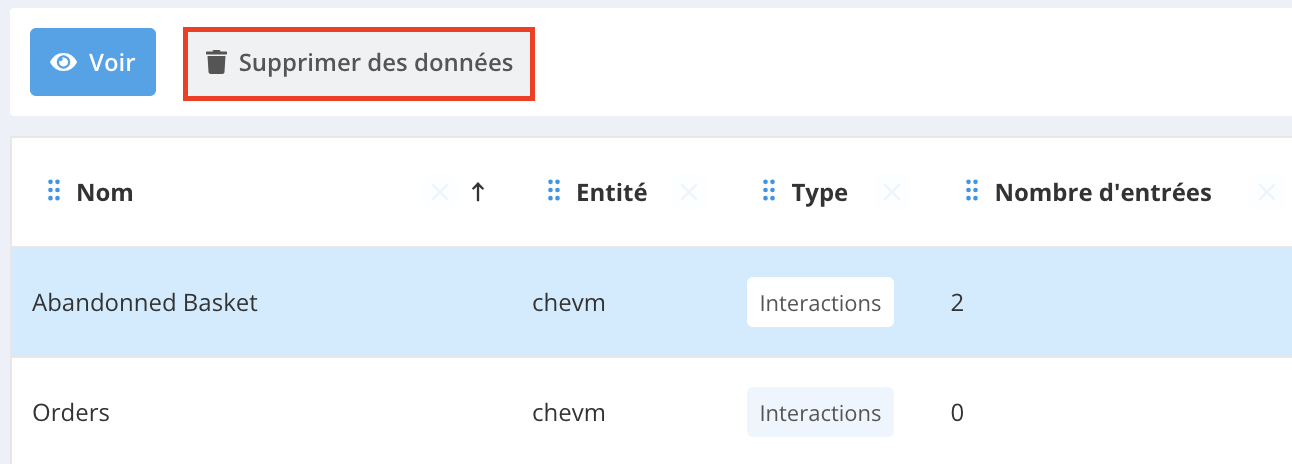
Task: Click the drag handle icon beside Type
Action: pos(769,191)
